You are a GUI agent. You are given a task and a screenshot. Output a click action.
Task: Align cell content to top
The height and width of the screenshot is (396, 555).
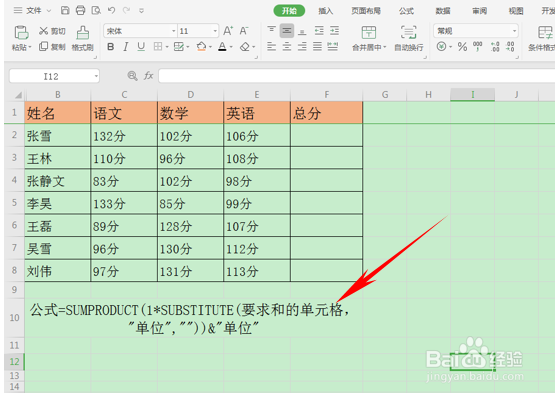(x=271, y=31)
